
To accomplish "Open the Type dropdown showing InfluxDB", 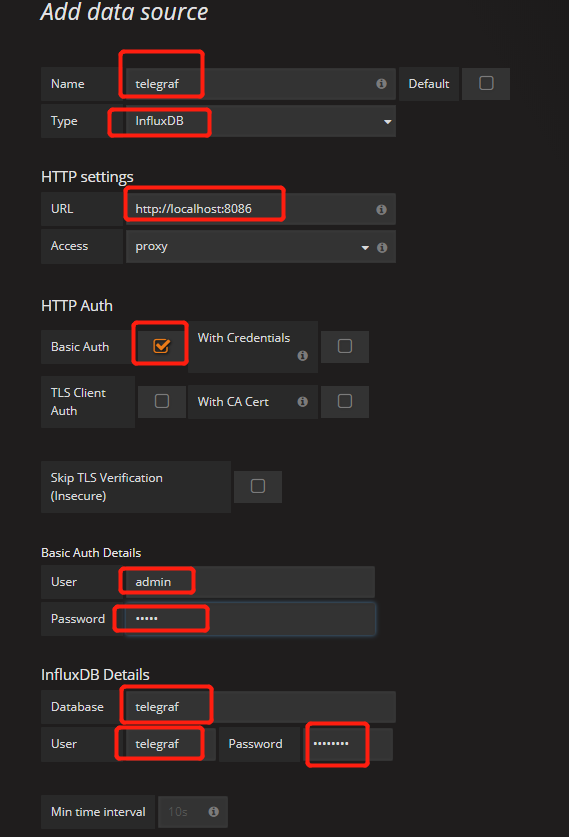I will [x=261, y=121].
